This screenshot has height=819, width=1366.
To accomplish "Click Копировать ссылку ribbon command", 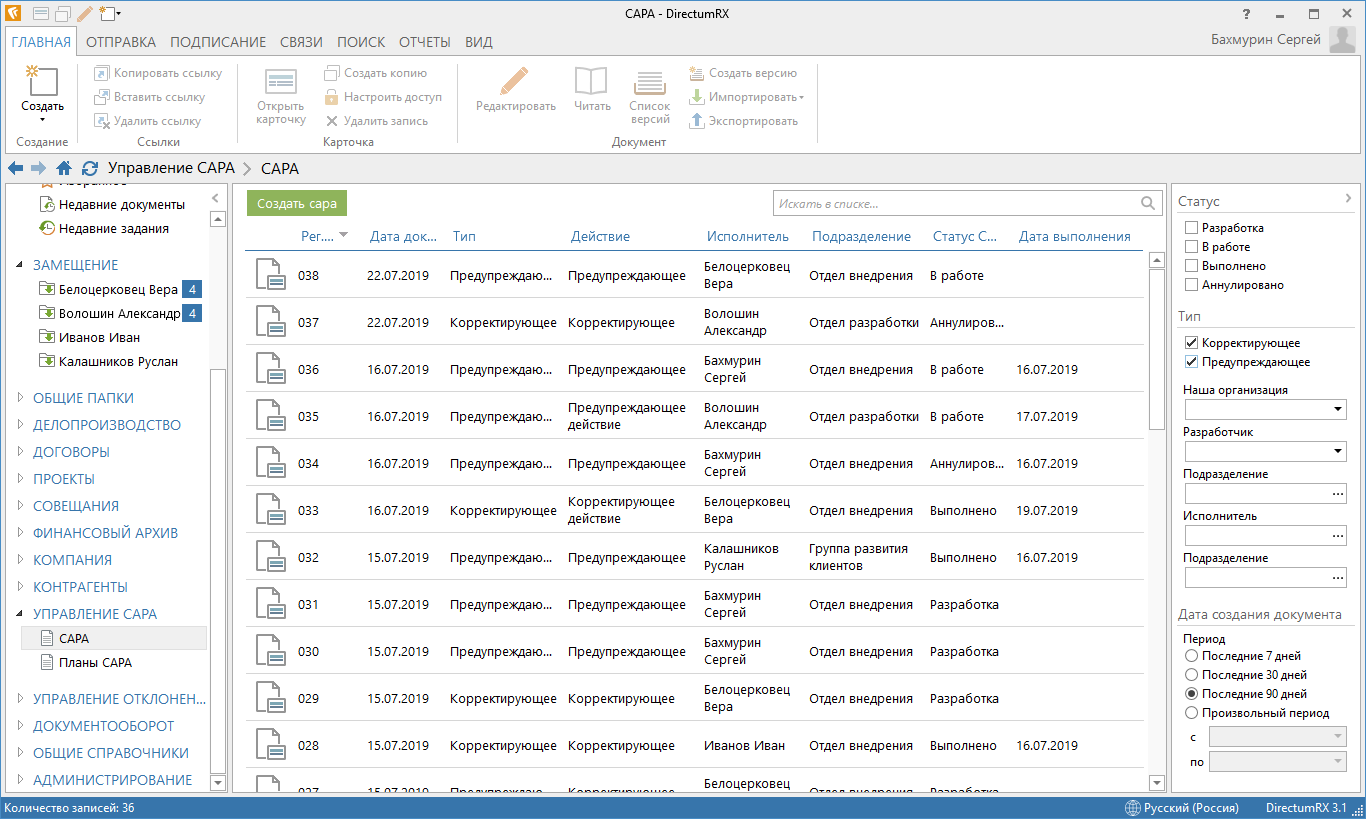I will tap(158, 73).
